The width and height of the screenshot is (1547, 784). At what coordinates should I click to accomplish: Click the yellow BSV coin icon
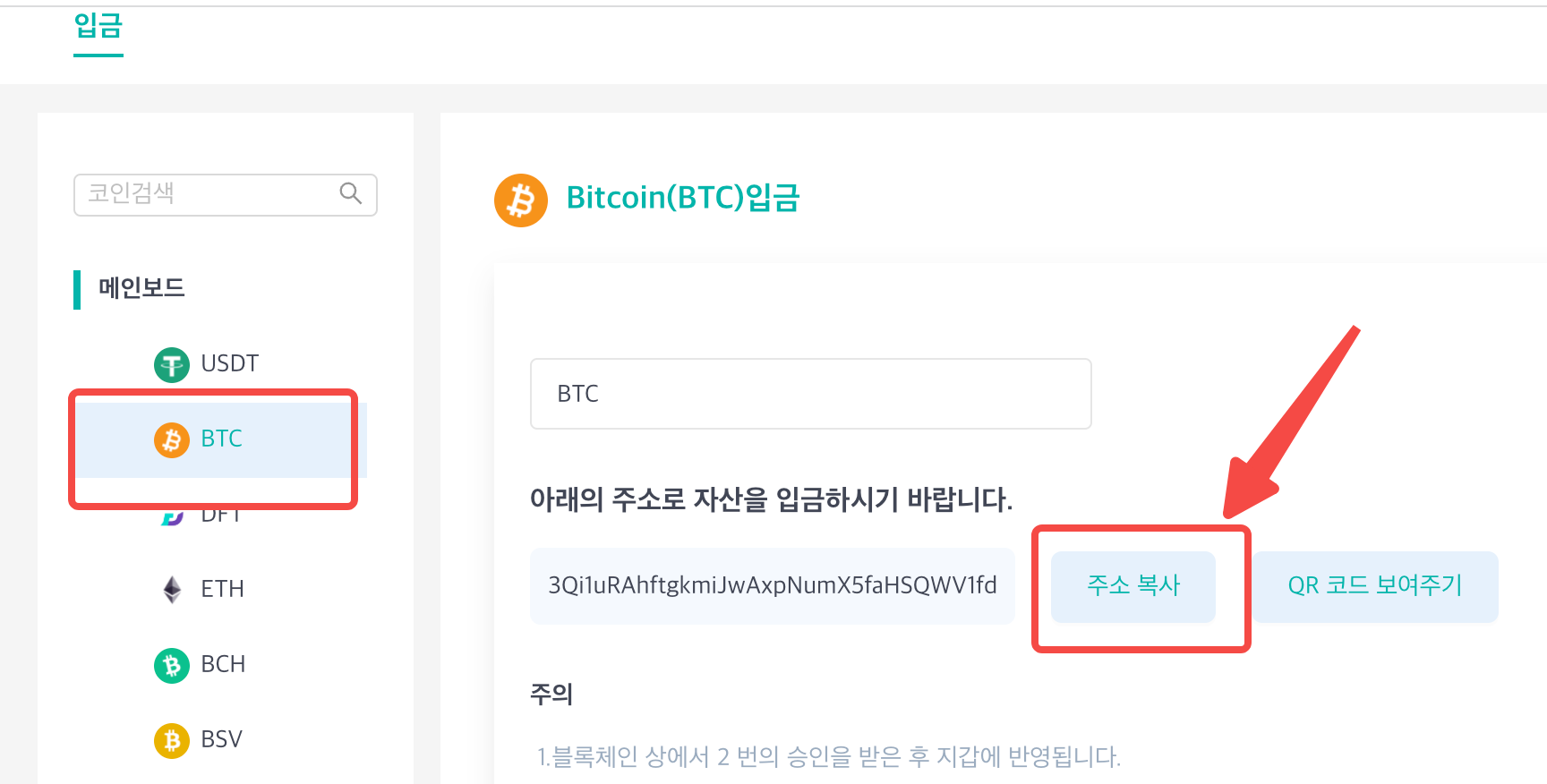(172, 740)
